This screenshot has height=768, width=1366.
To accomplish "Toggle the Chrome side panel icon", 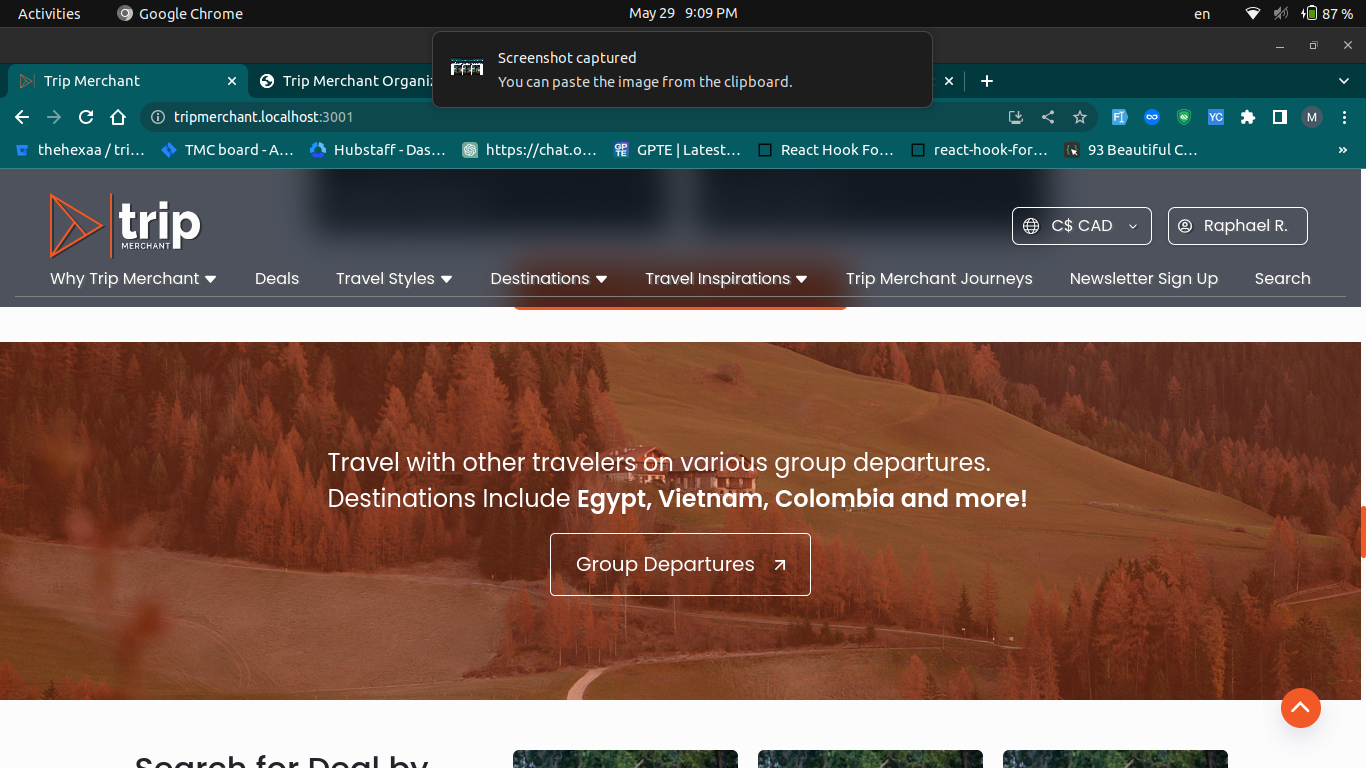I will tap(1280, 117).
